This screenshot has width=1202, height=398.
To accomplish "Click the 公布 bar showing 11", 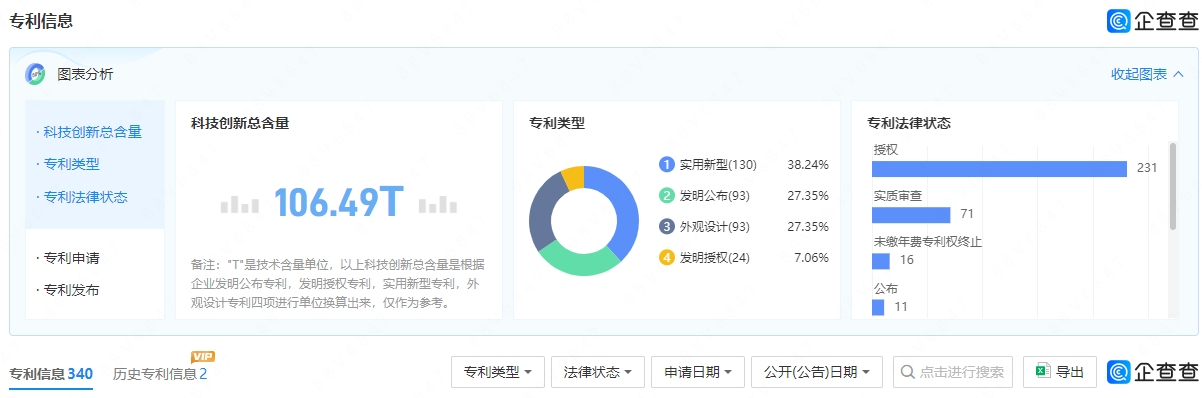I will [x=878, y=307].
